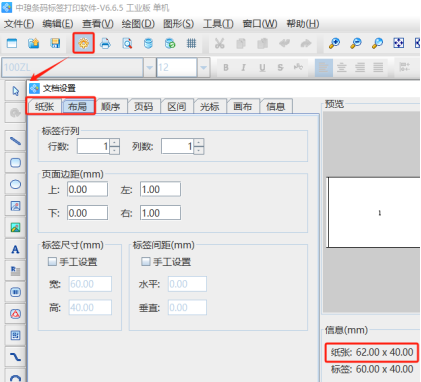Image resolution: width=421 pixels, height=382 pixels.
Task: Toggle bold formatting button
Action: [x=226, y=68]
